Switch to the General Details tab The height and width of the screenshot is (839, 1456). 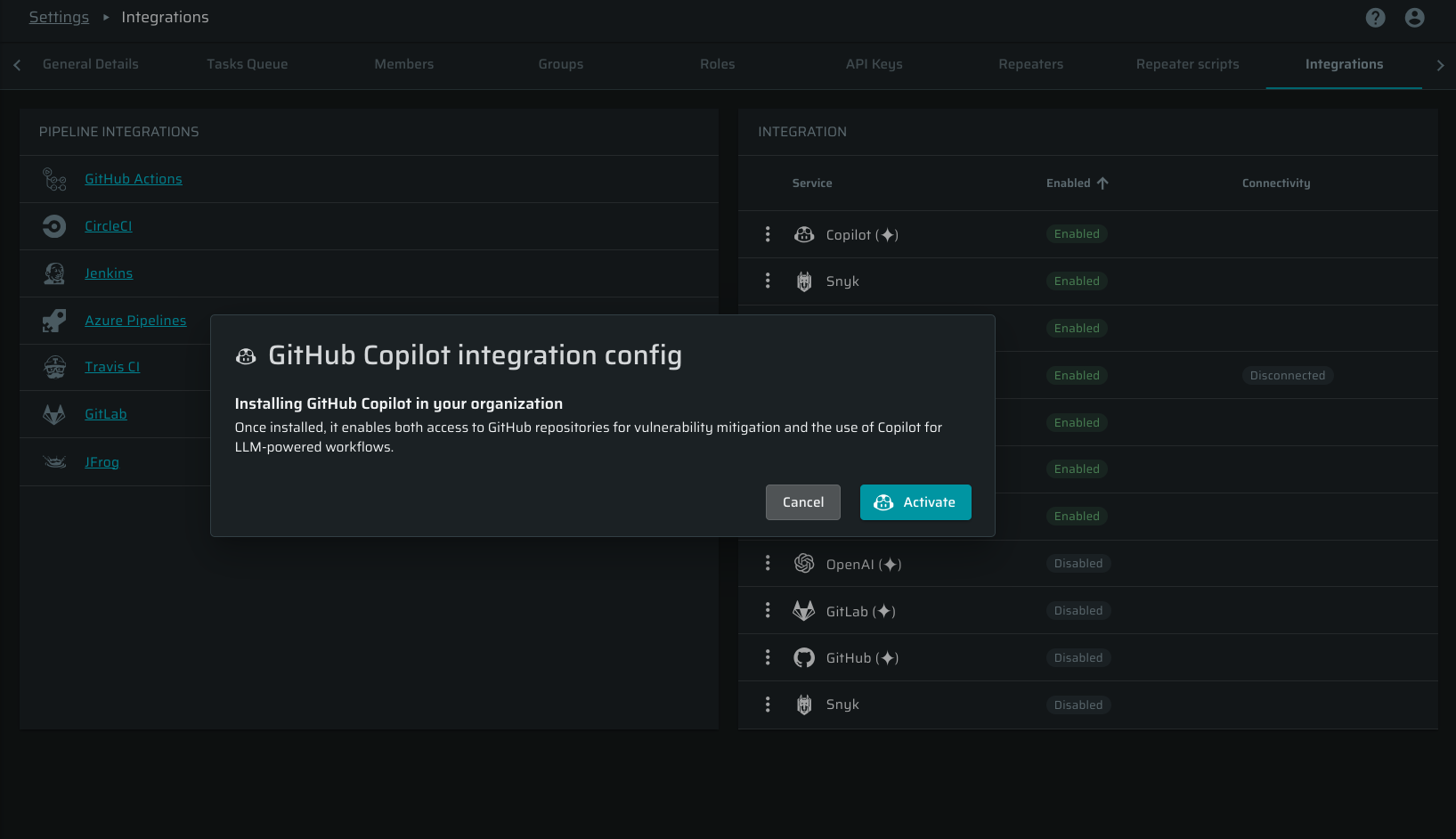tap(91, 64)
